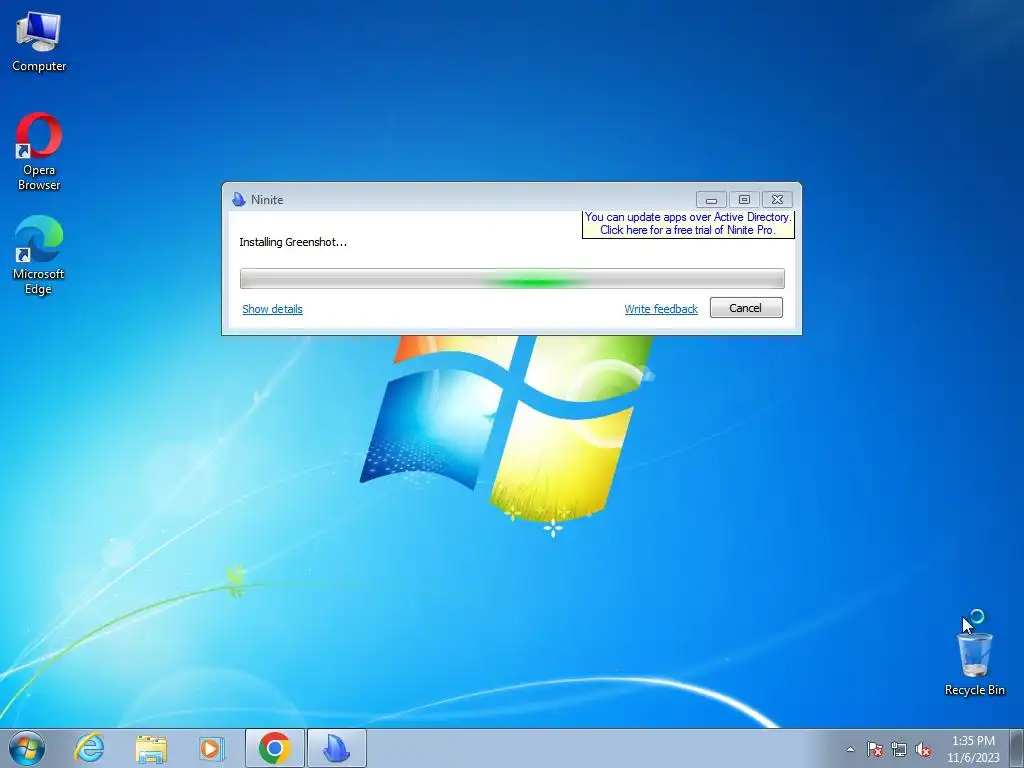Click the network status tray icon
Image resolution: width=1024 pixels, height=768 pixels.
pos(899,749)
